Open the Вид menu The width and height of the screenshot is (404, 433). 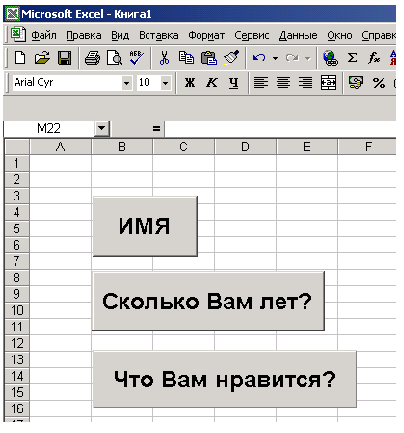click(120, 35)
